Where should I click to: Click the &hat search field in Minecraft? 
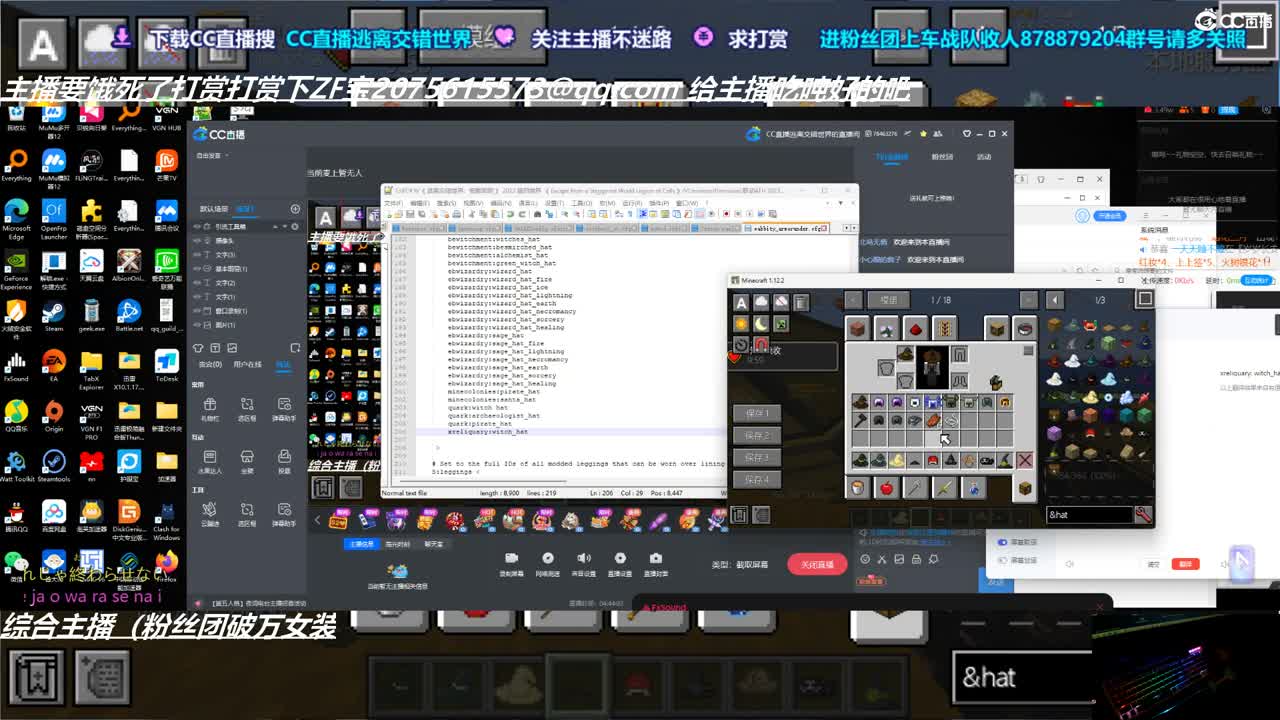coord(1089,515)
